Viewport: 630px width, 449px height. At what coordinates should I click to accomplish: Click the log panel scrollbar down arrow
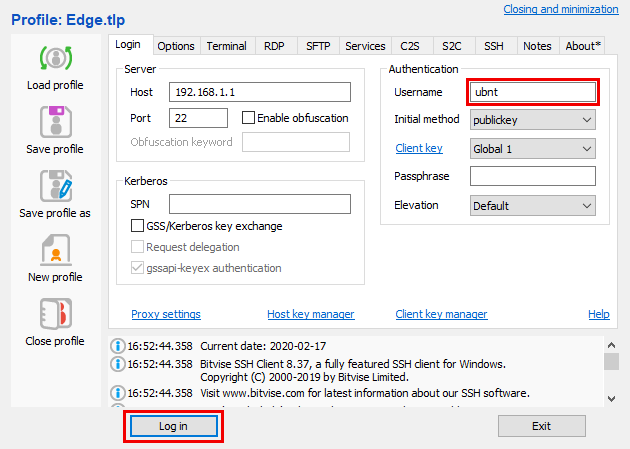[610, 398]
